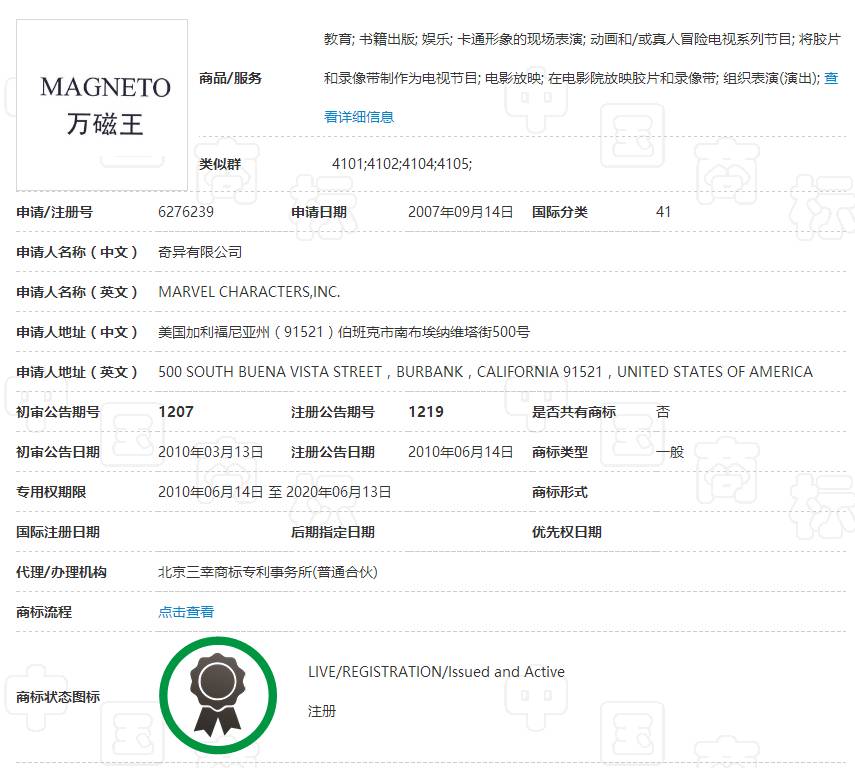Click the 后期指定日期 label
The width and height of the screenshot is (855, 768).
coord(333,532)
